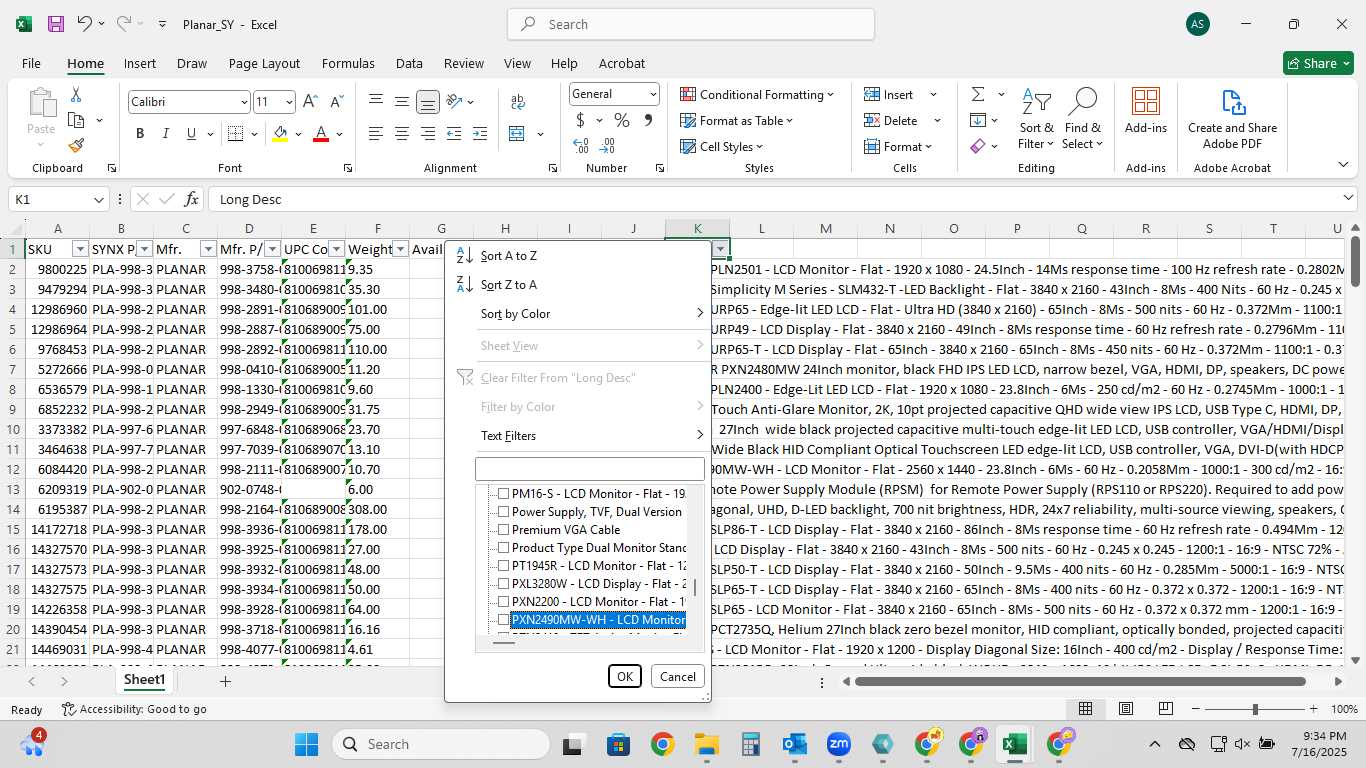Open the Mfr. column filter dropdown
Screen dimensions: 1366x768
pos(208,249)
